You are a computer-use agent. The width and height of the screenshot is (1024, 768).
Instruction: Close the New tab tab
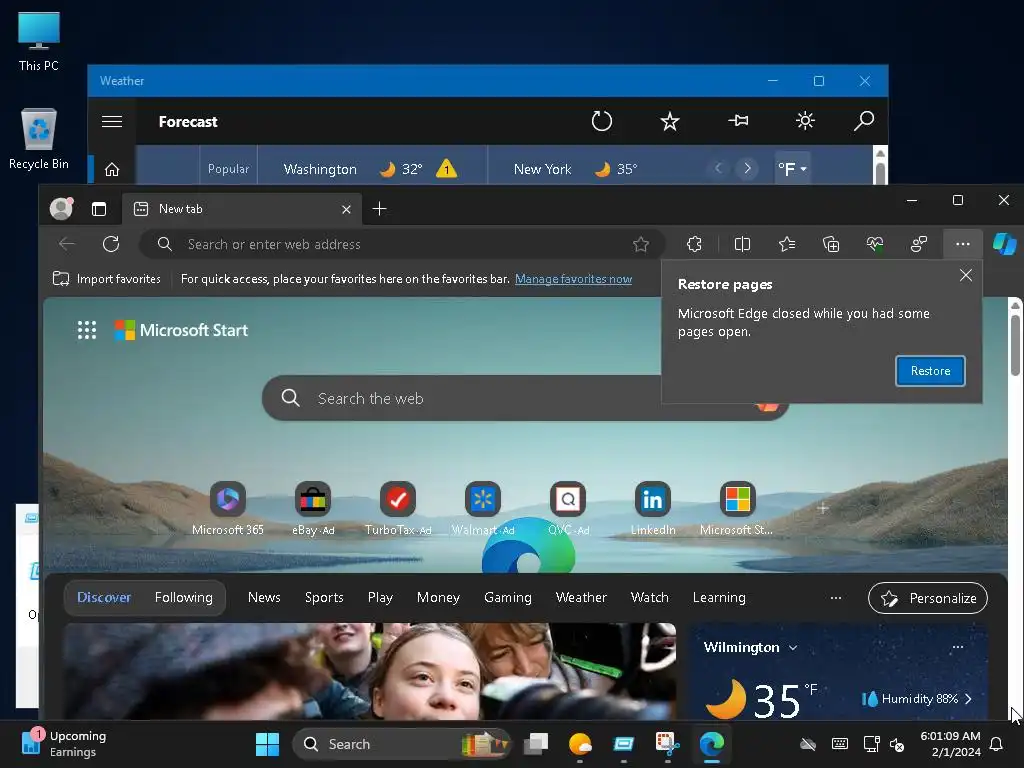click(x=346, y=210)
